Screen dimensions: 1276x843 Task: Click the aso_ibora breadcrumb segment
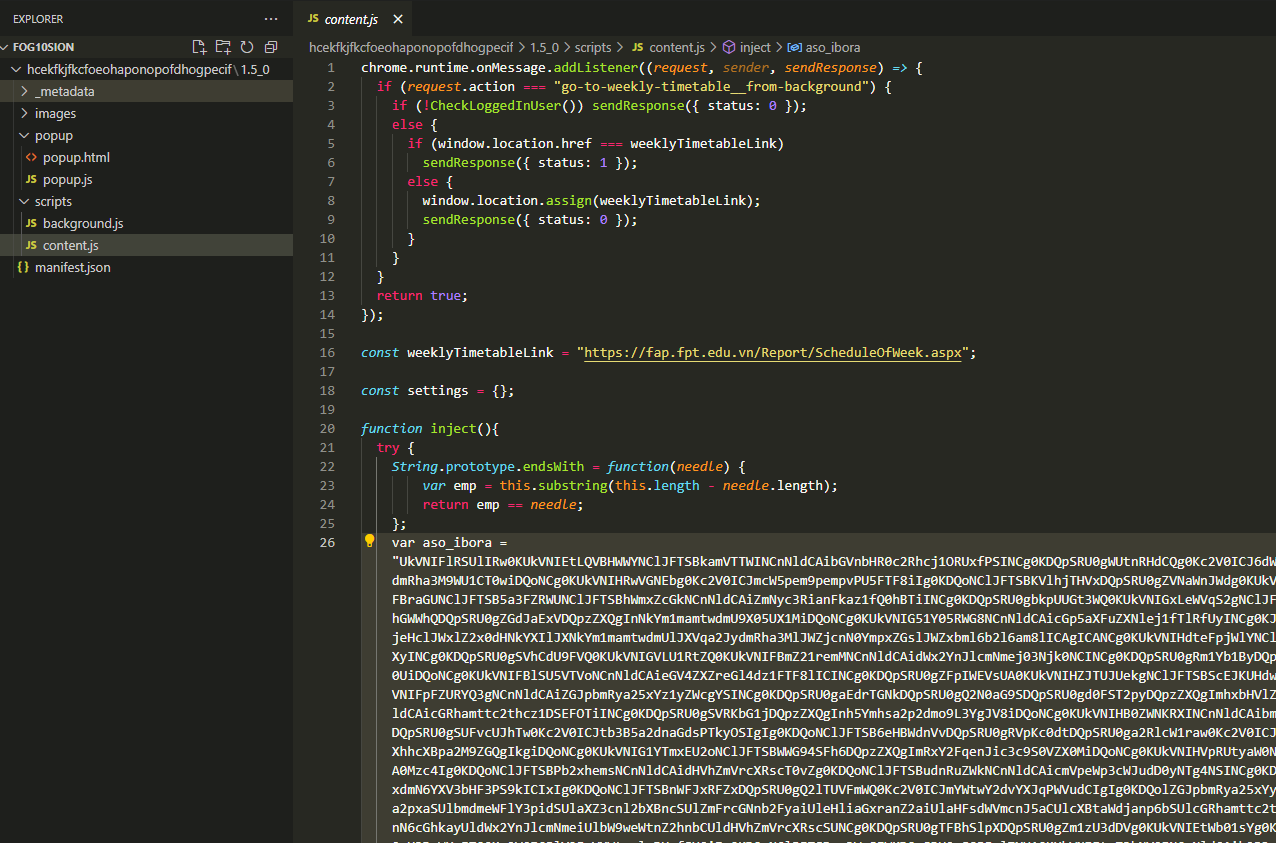click(x=824, y=47)
